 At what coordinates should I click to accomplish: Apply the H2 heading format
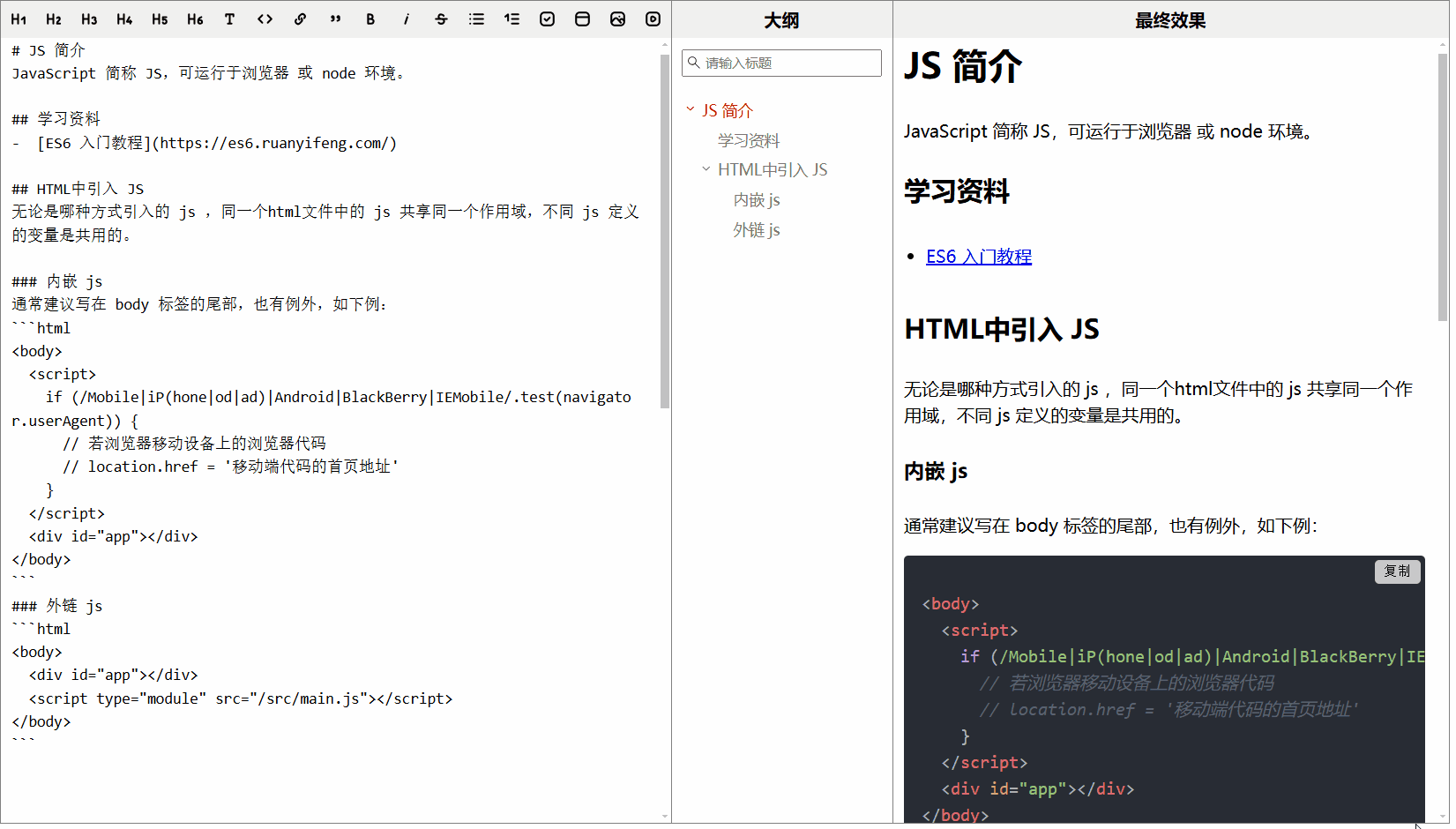(54, 19)
